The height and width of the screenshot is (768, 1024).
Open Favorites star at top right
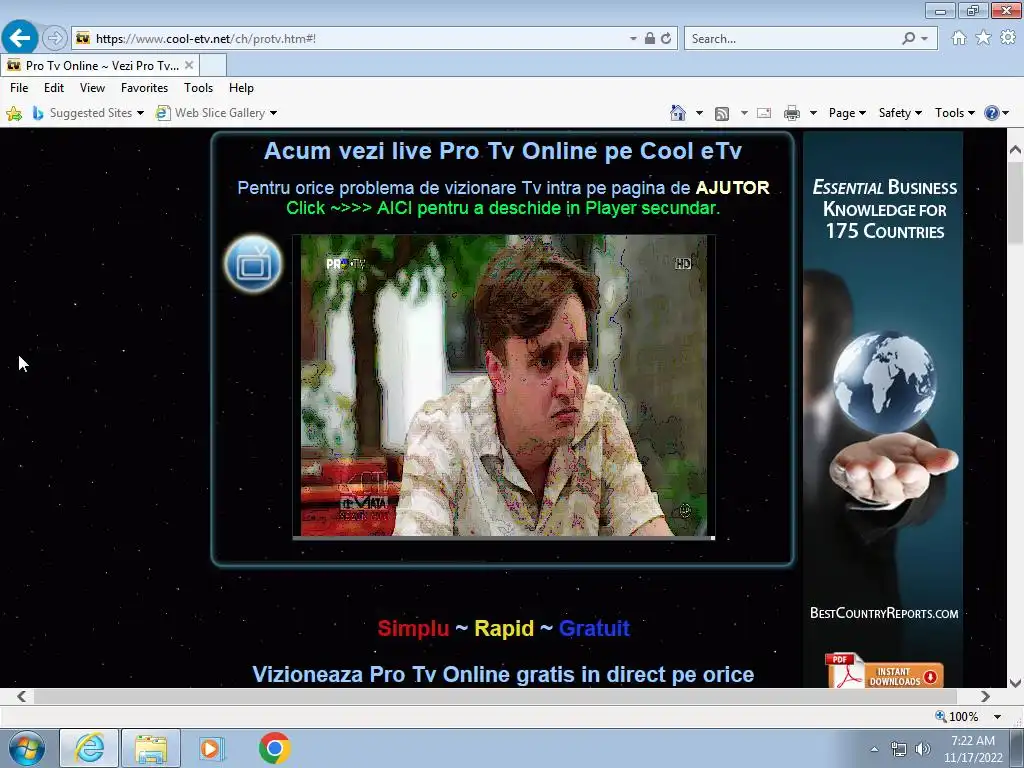tap(983, 38)
